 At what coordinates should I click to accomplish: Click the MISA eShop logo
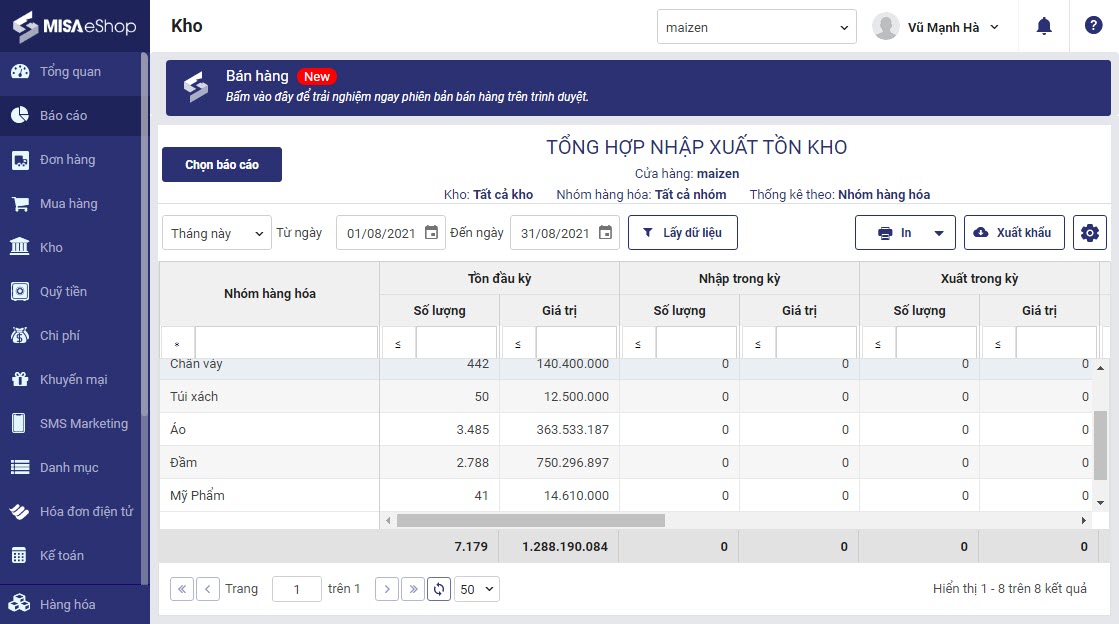pos(75,27)
